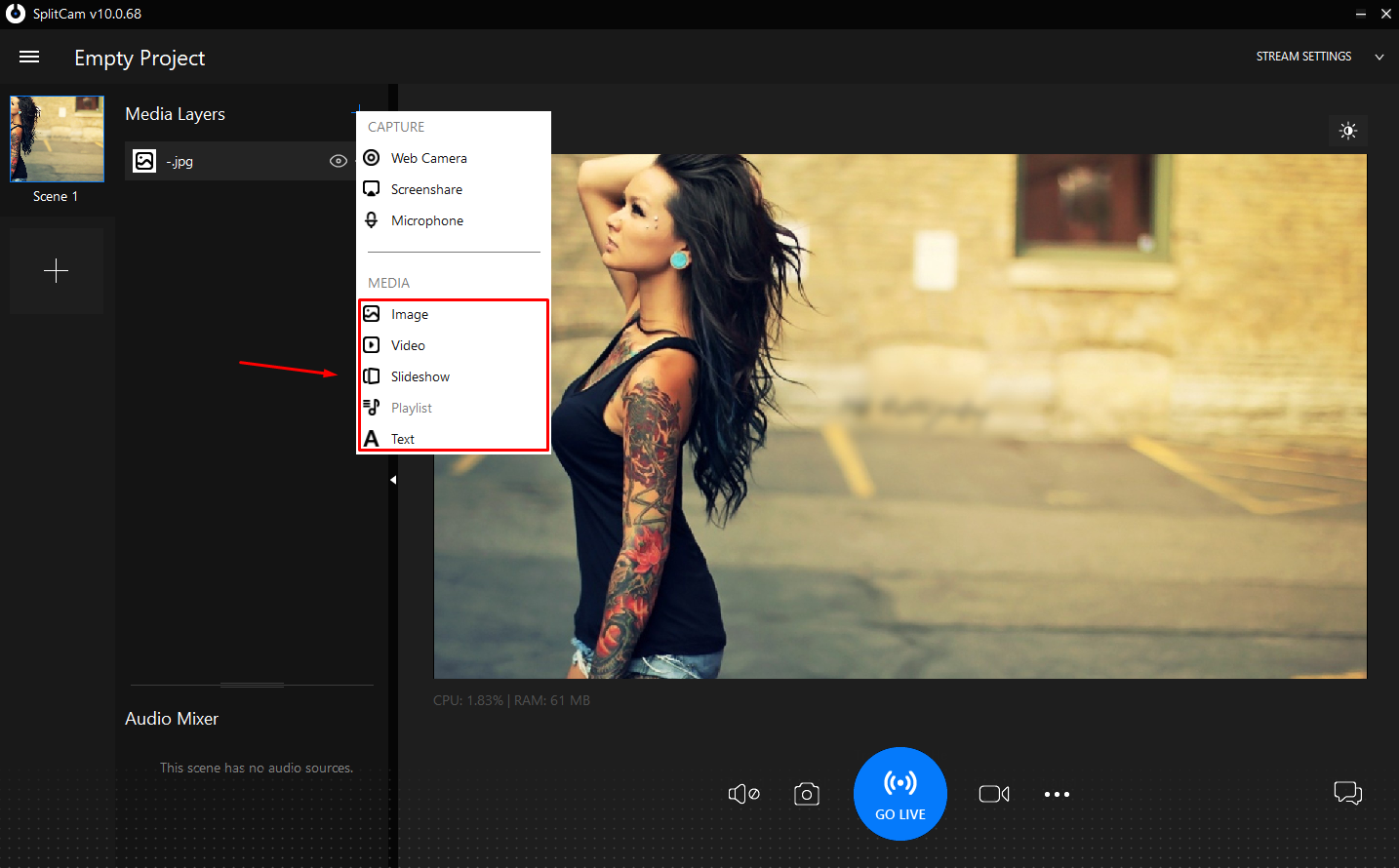Add a new scene with the plus button

click(x=56, y=270)
